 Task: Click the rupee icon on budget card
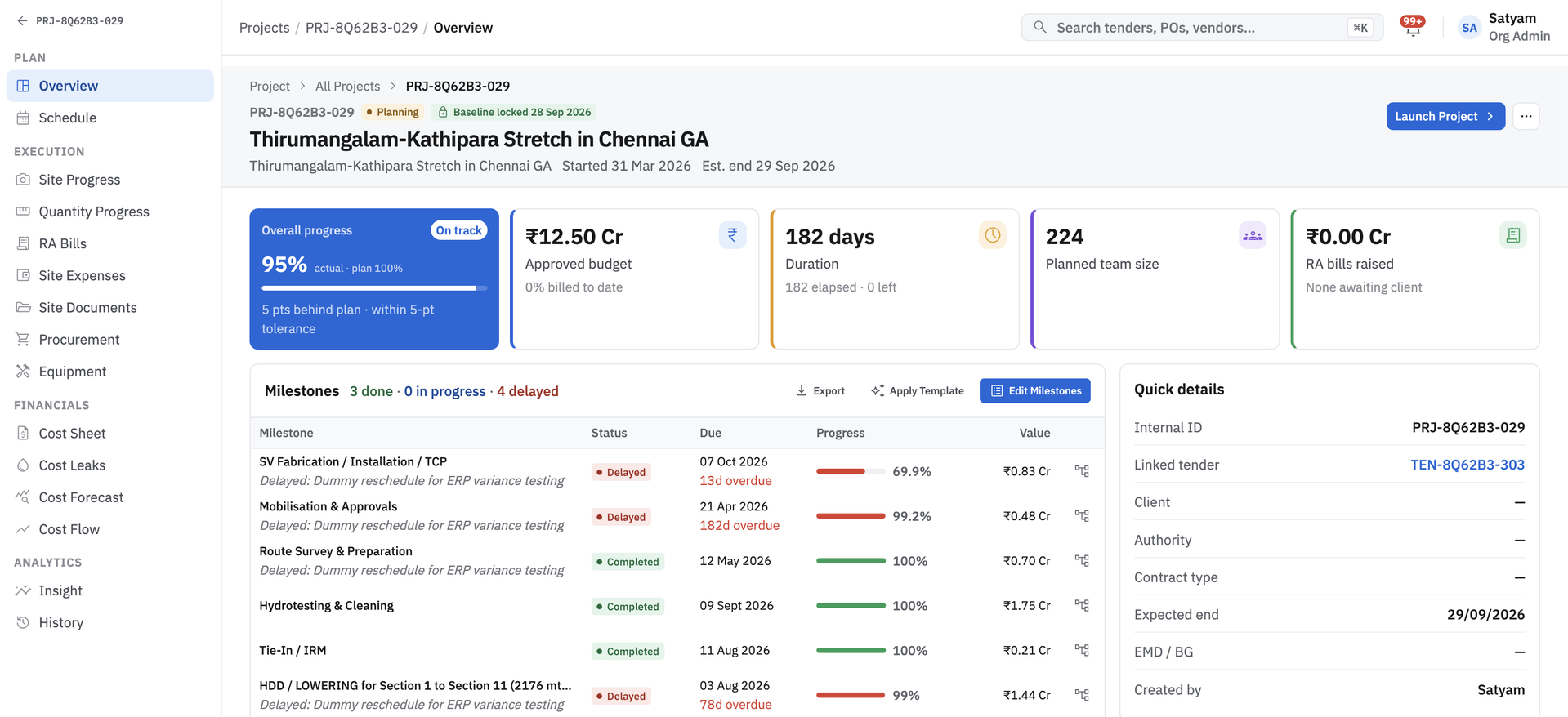732,235
